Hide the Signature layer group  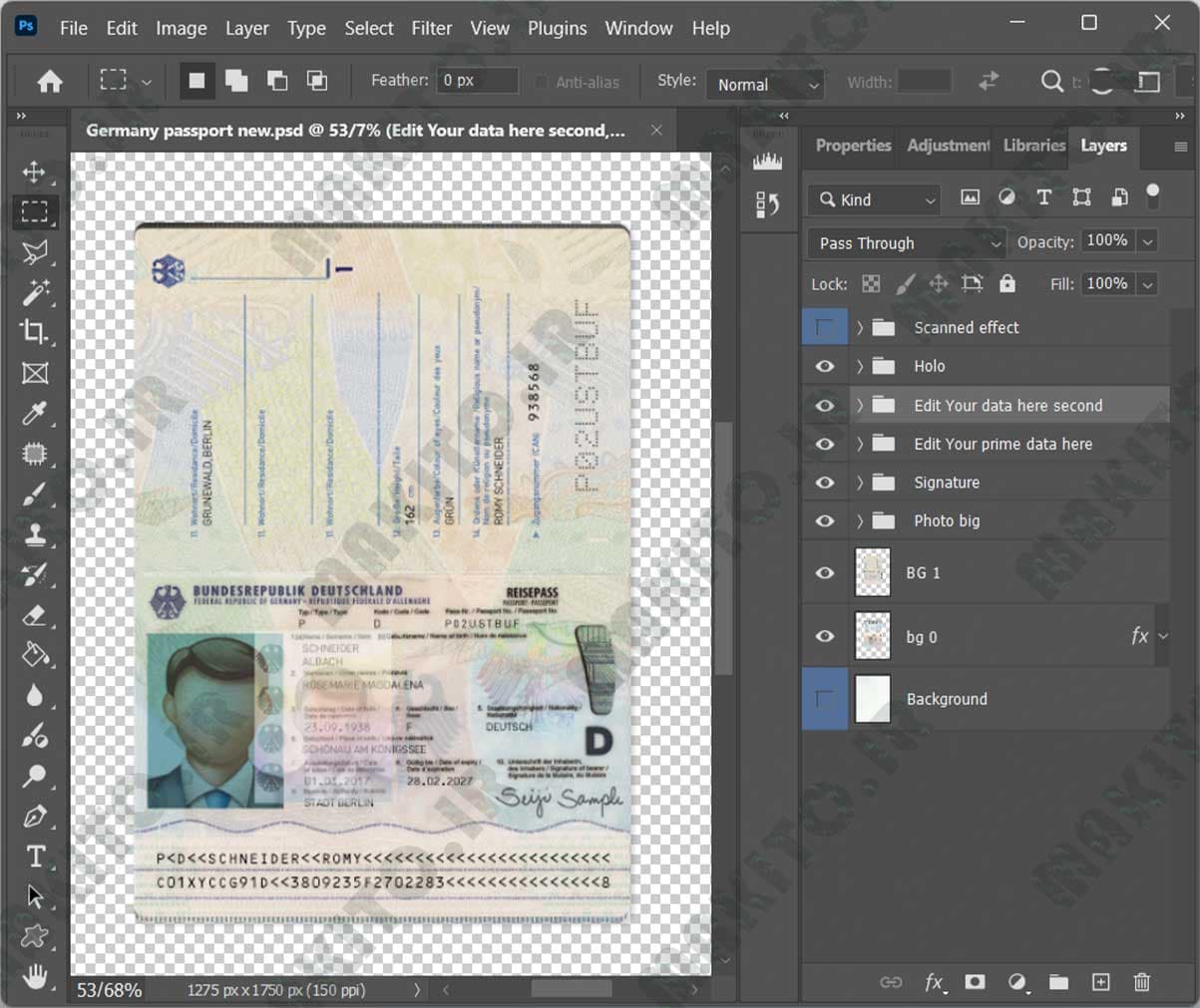tap(825, 483)
